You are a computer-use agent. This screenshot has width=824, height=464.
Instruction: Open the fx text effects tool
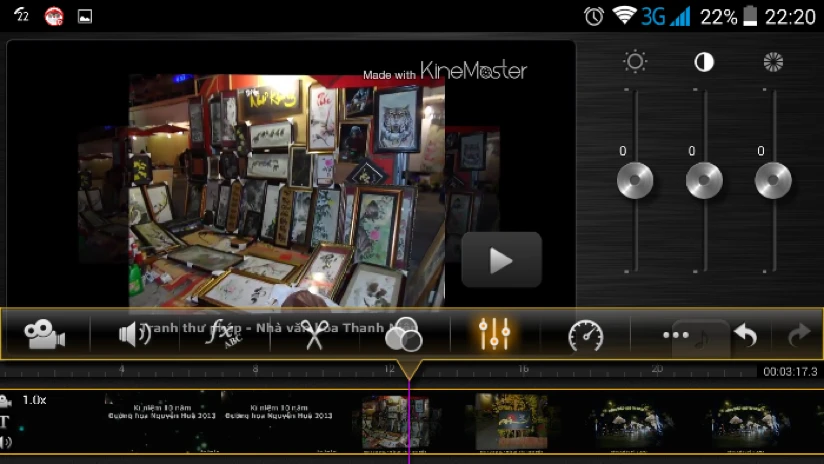coord(223,334)
